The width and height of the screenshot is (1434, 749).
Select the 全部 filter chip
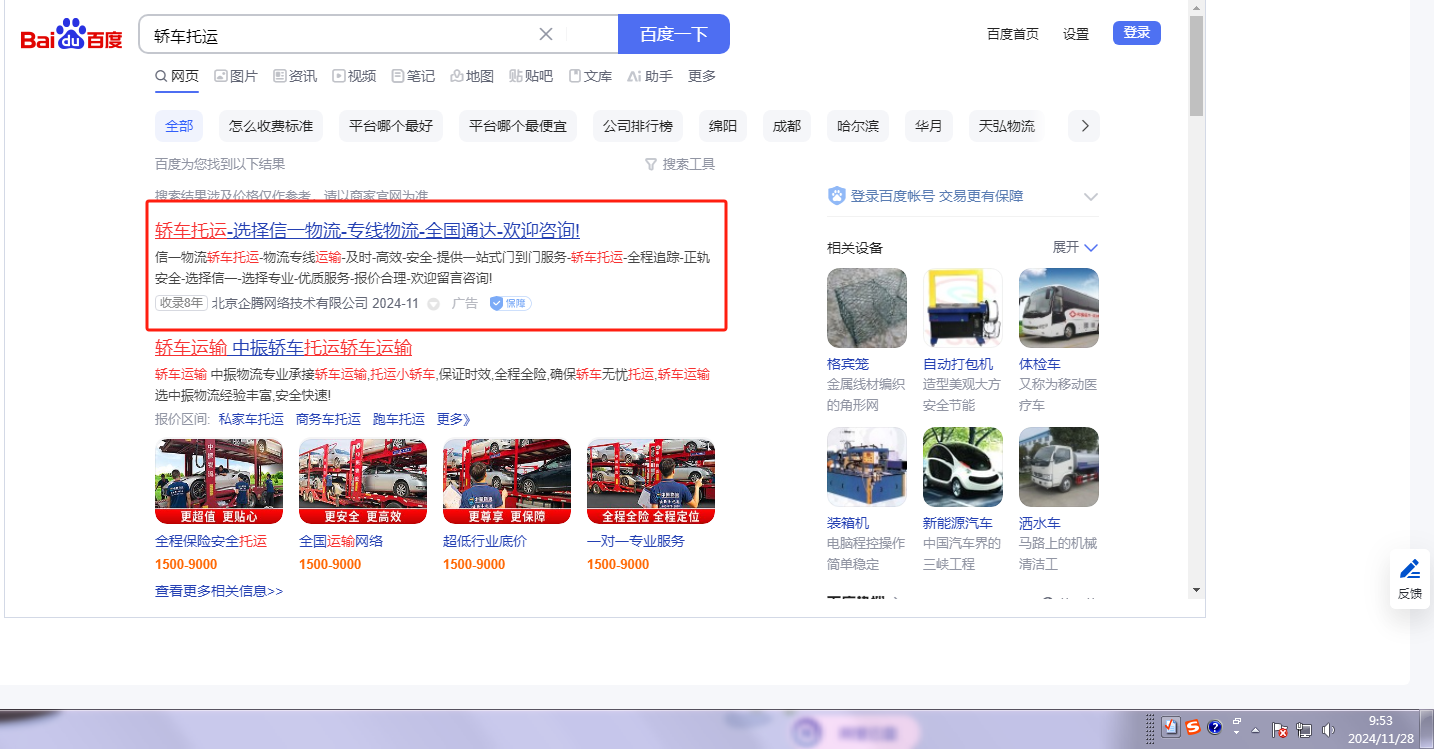point(179,126)
